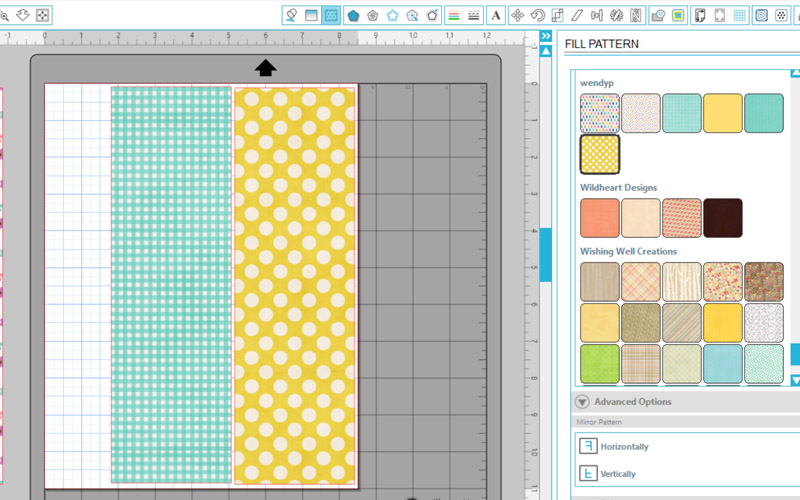This screenshot has width=800, height=500.
Task: Select the Wishing Well cream birch pattern
Action: click(x=682, y=282)
